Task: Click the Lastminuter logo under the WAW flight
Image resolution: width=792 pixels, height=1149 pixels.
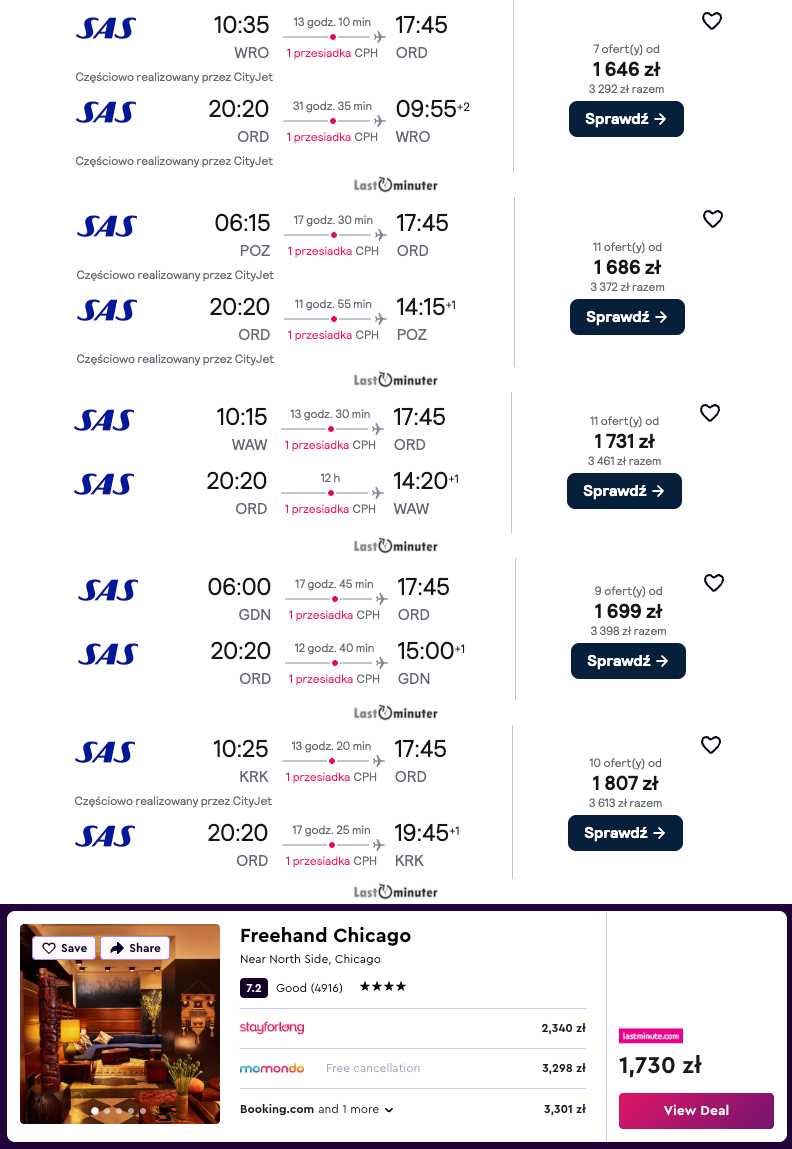Action: click(396, 546)
